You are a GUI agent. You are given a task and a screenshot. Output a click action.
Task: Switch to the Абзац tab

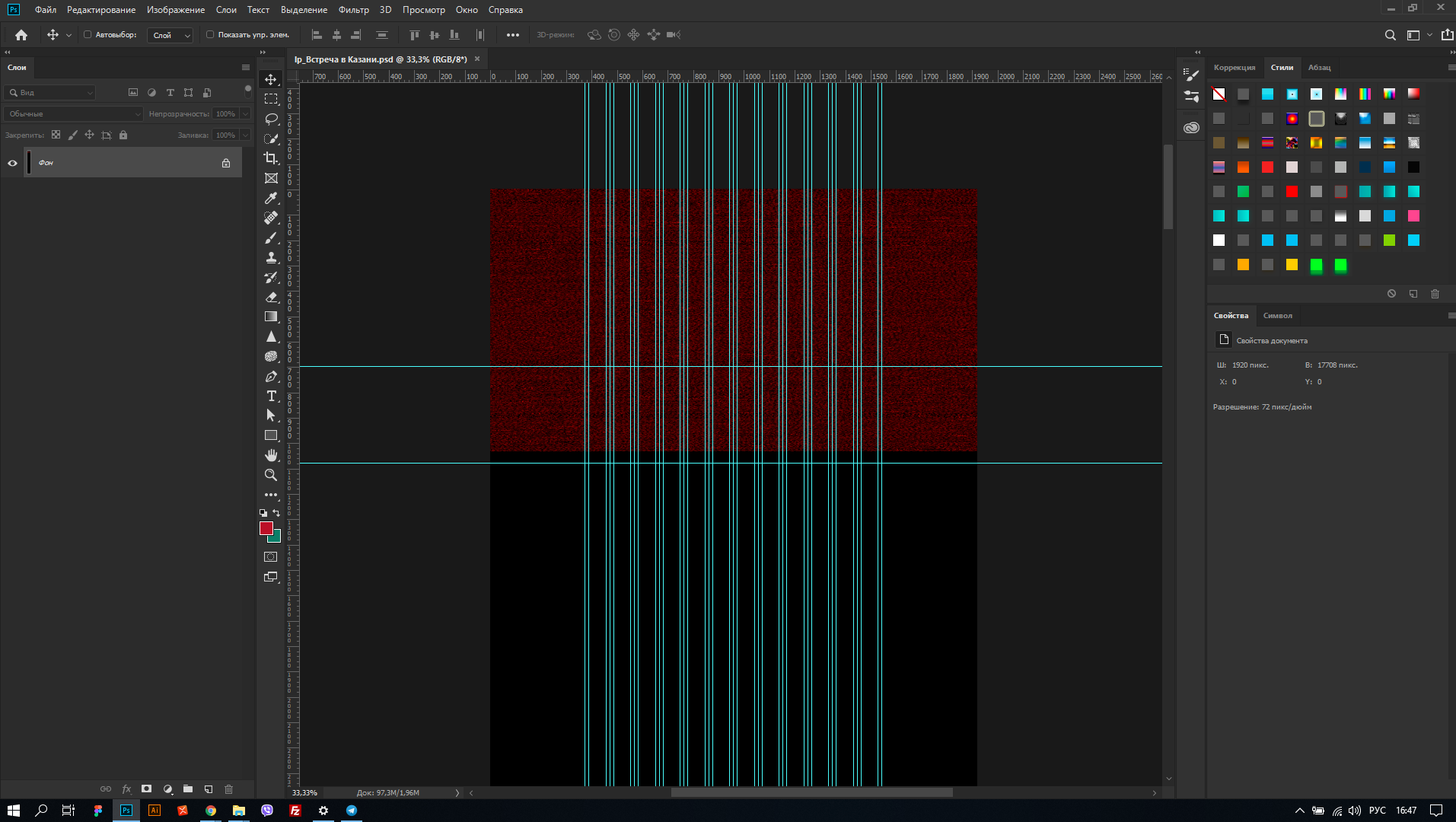1320,67
